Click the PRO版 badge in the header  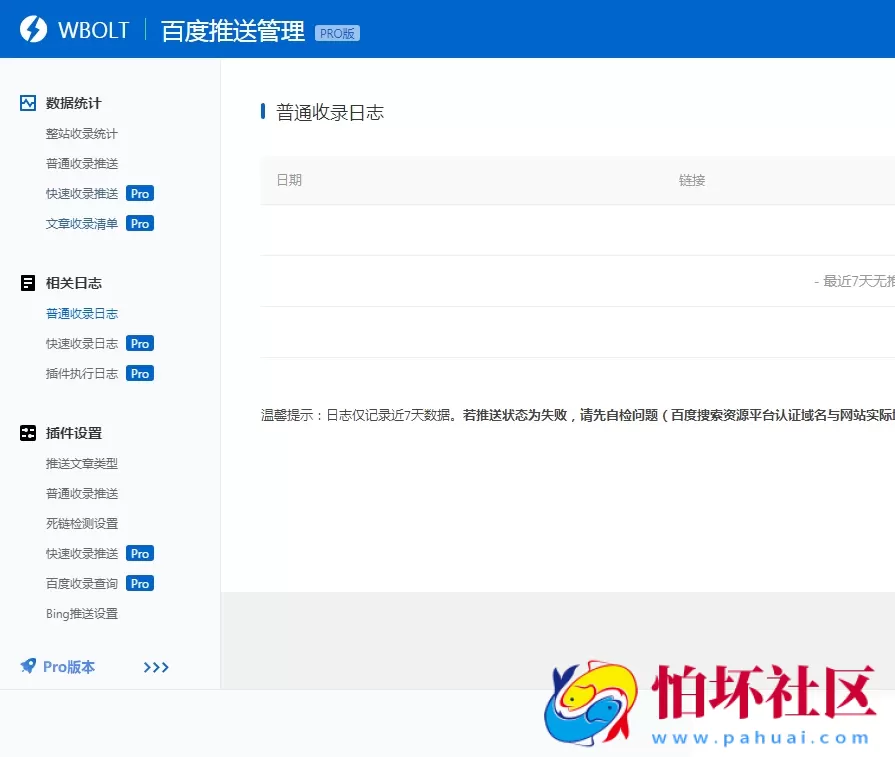point(336,32)
